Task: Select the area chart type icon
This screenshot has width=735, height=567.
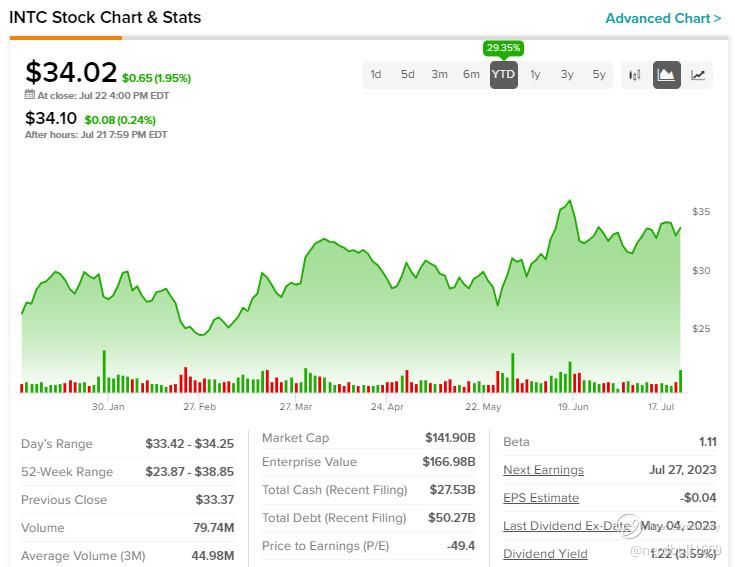Action: (x=667, y=75)
